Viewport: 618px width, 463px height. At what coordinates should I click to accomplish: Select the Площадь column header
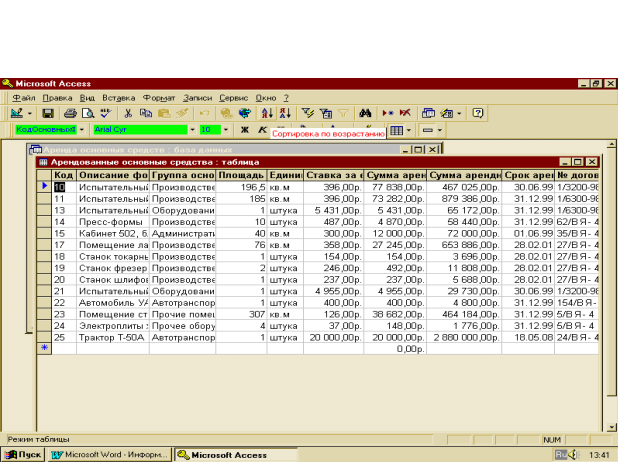(x=241, y=175)
